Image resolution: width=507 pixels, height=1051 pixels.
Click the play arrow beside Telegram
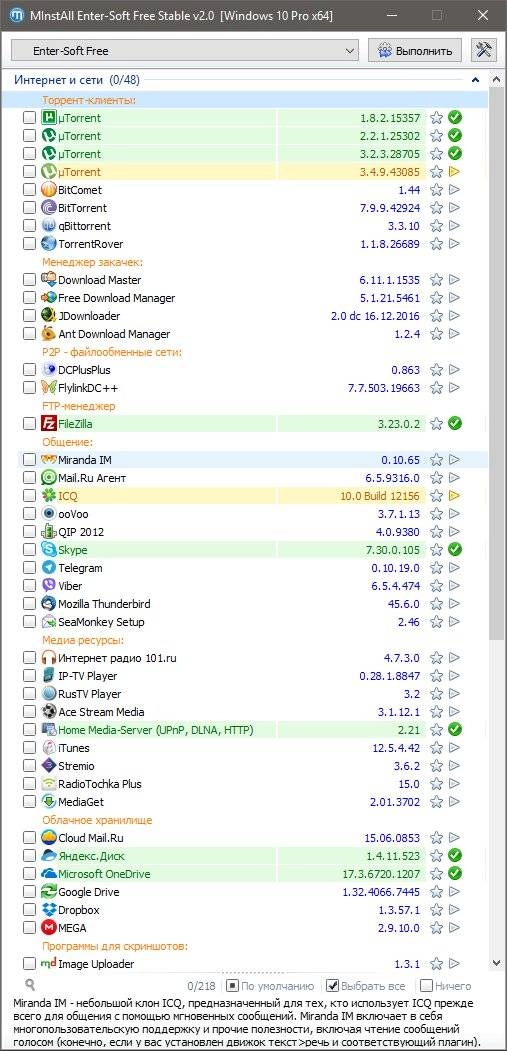[455, 568]
